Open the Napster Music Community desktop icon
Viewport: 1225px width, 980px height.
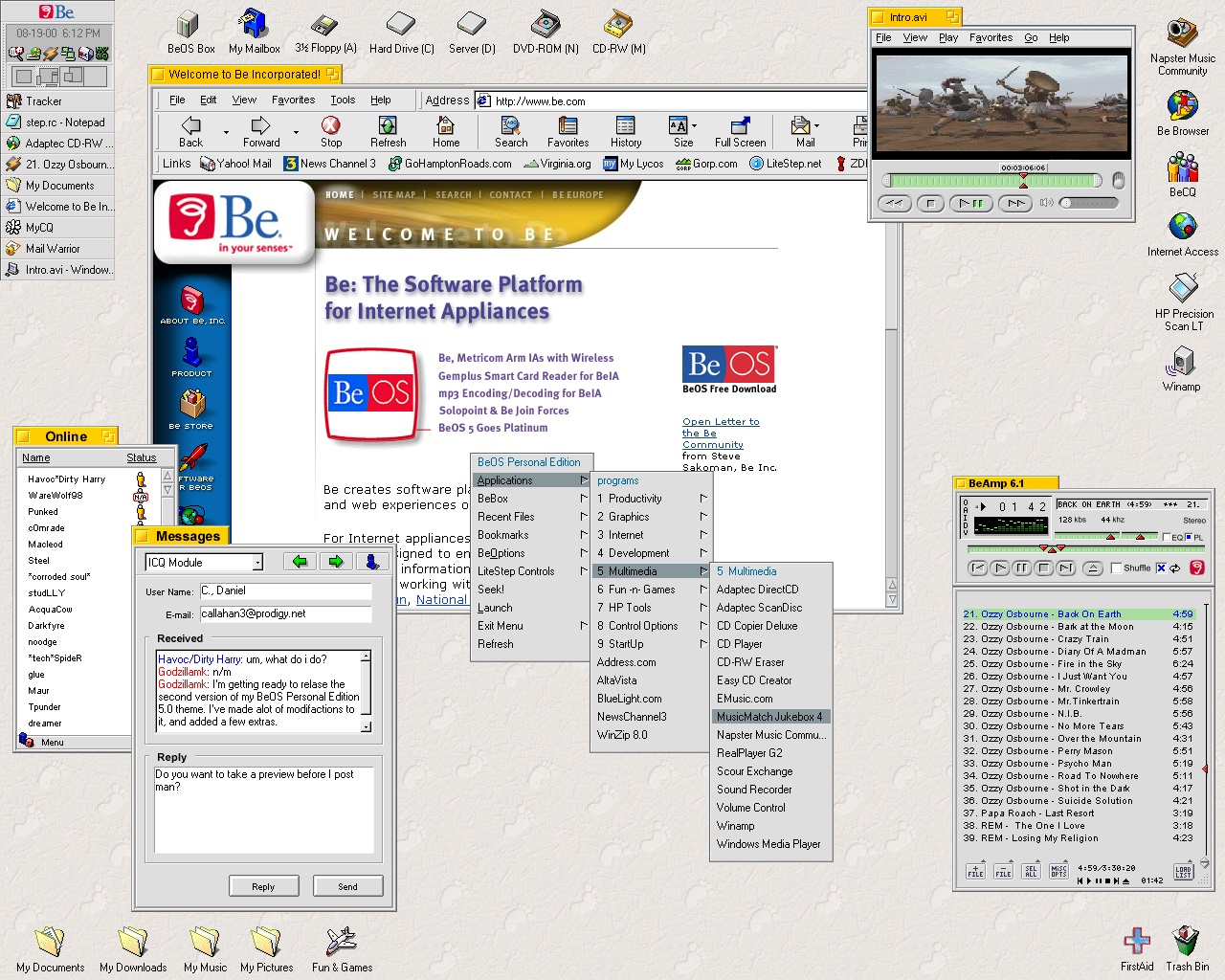(x=1183, y=48)
